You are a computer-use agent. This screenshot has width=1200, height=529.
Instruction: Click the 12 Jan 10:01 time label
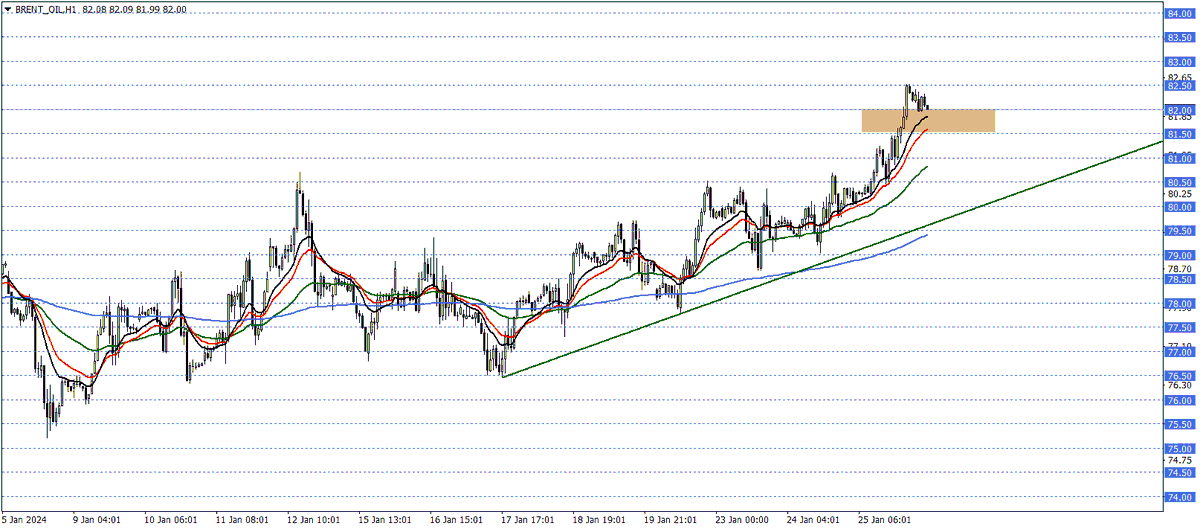tap(313, 520)
